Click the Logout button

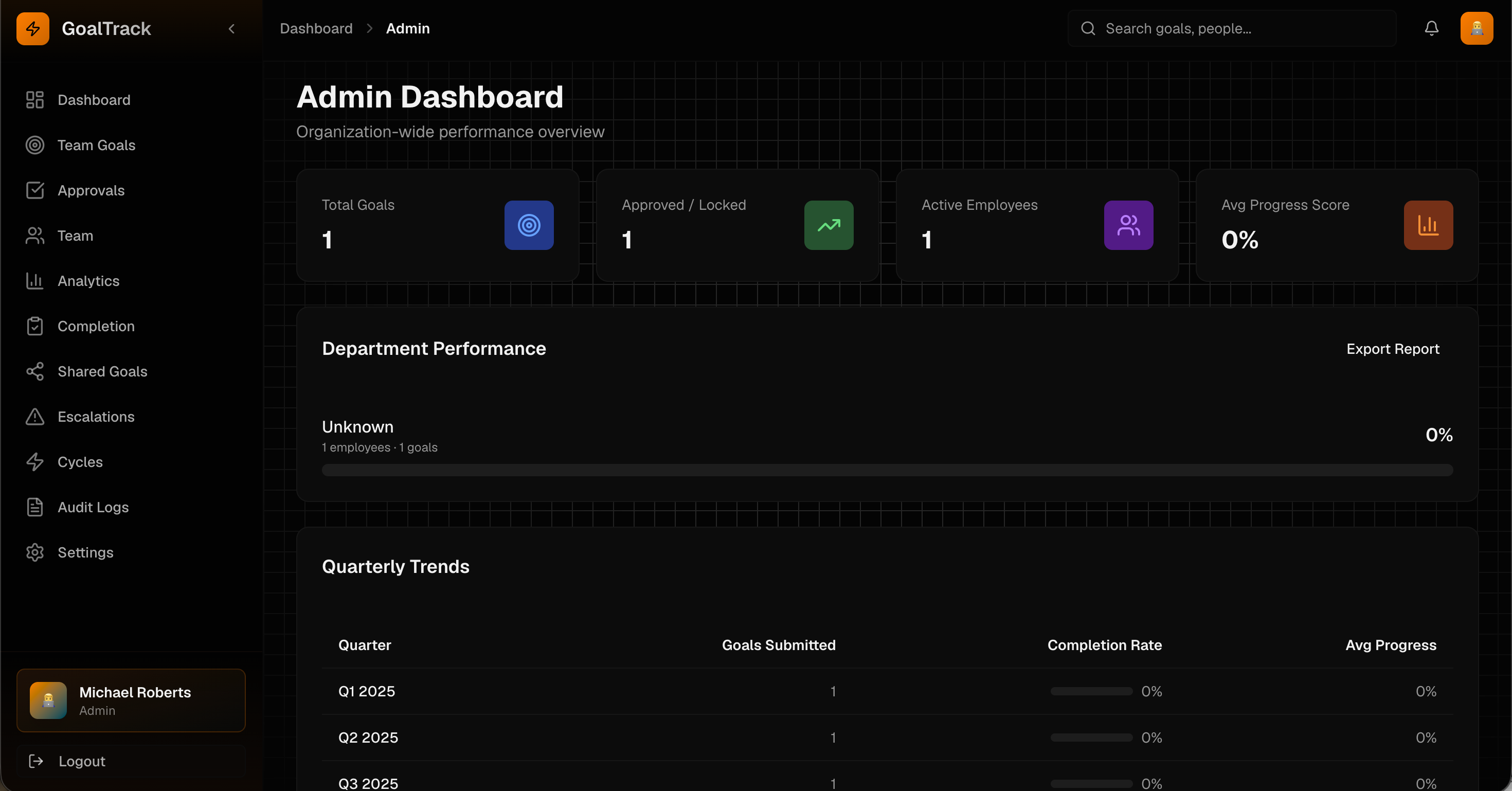(x=131, y=761)
